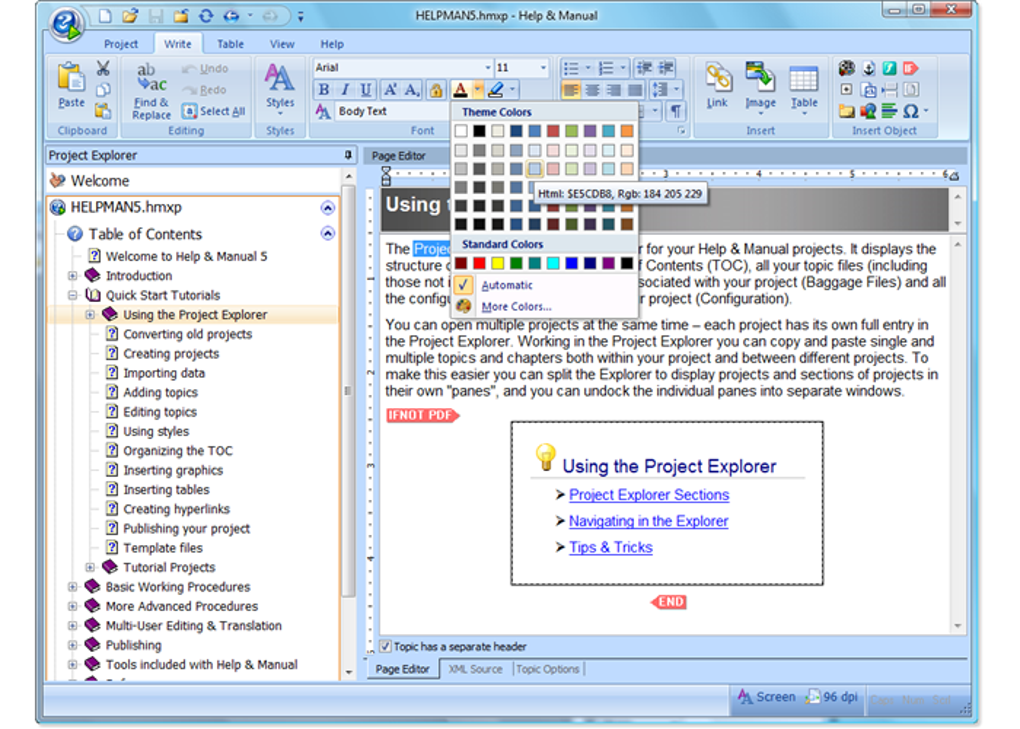Apply superscript formatting

point(390,90)
